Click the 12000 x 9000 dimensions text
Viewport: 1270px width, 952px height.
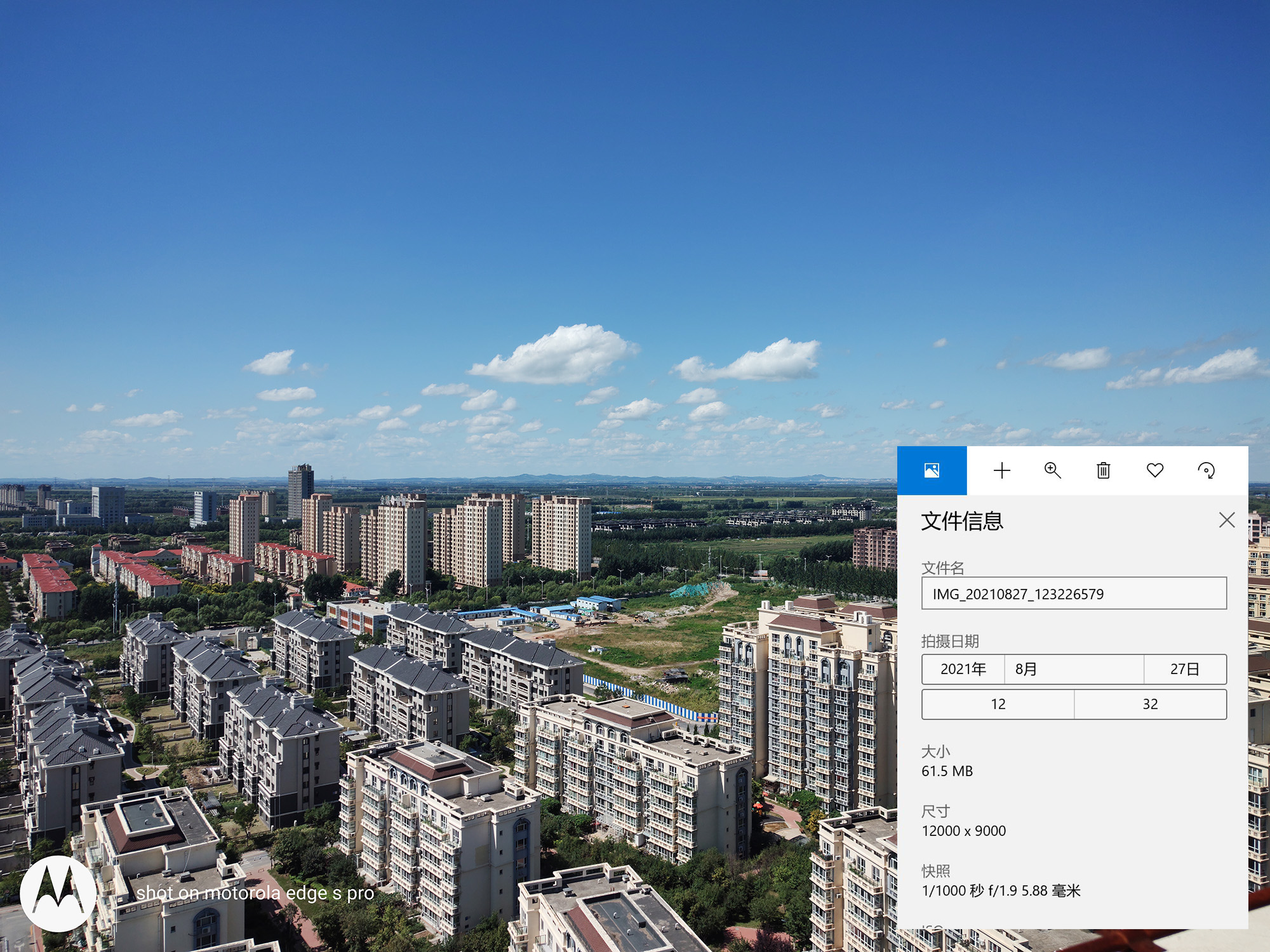coord(963,831)
